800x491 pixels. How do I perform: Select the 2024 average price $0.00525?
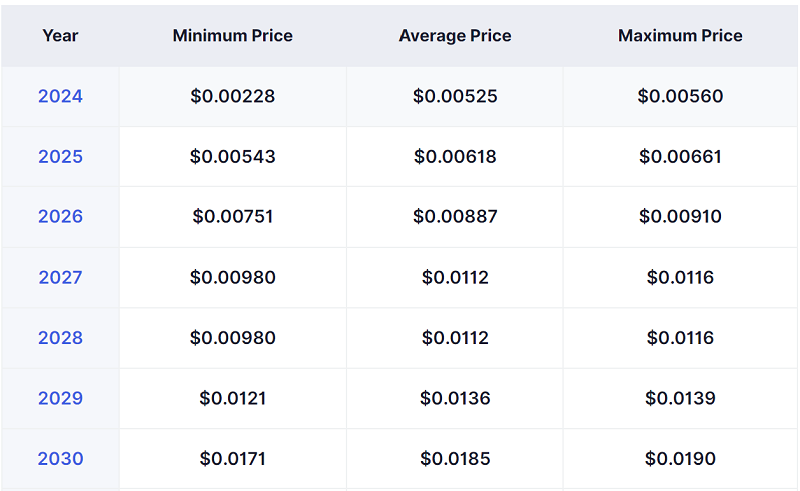point(455,96)
